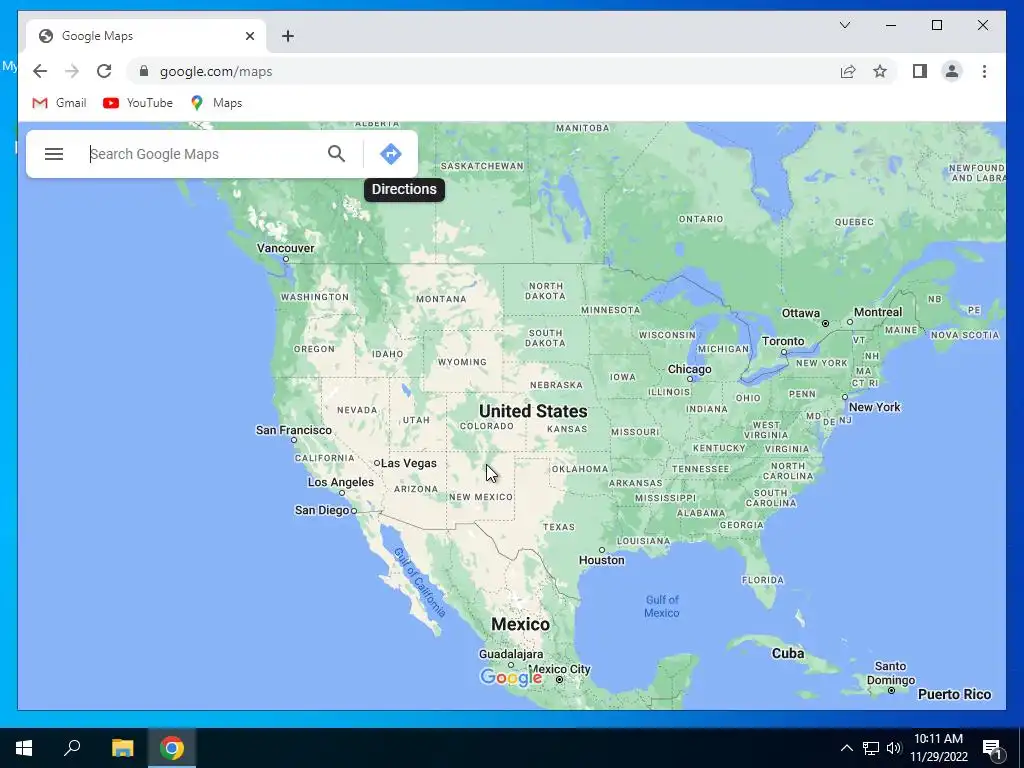Click the Chrome taskbar icon
The image size is (1024, 768).
coord(172,748)
